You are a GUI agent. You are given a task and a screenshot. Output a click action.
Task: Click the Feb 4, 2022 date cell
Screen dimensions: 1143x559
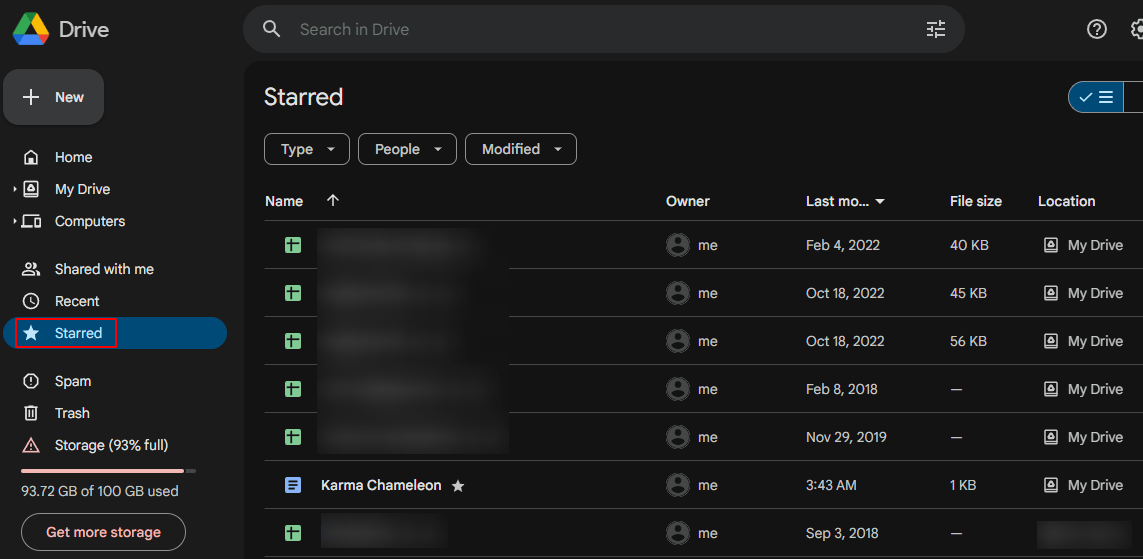click(843, 246)
